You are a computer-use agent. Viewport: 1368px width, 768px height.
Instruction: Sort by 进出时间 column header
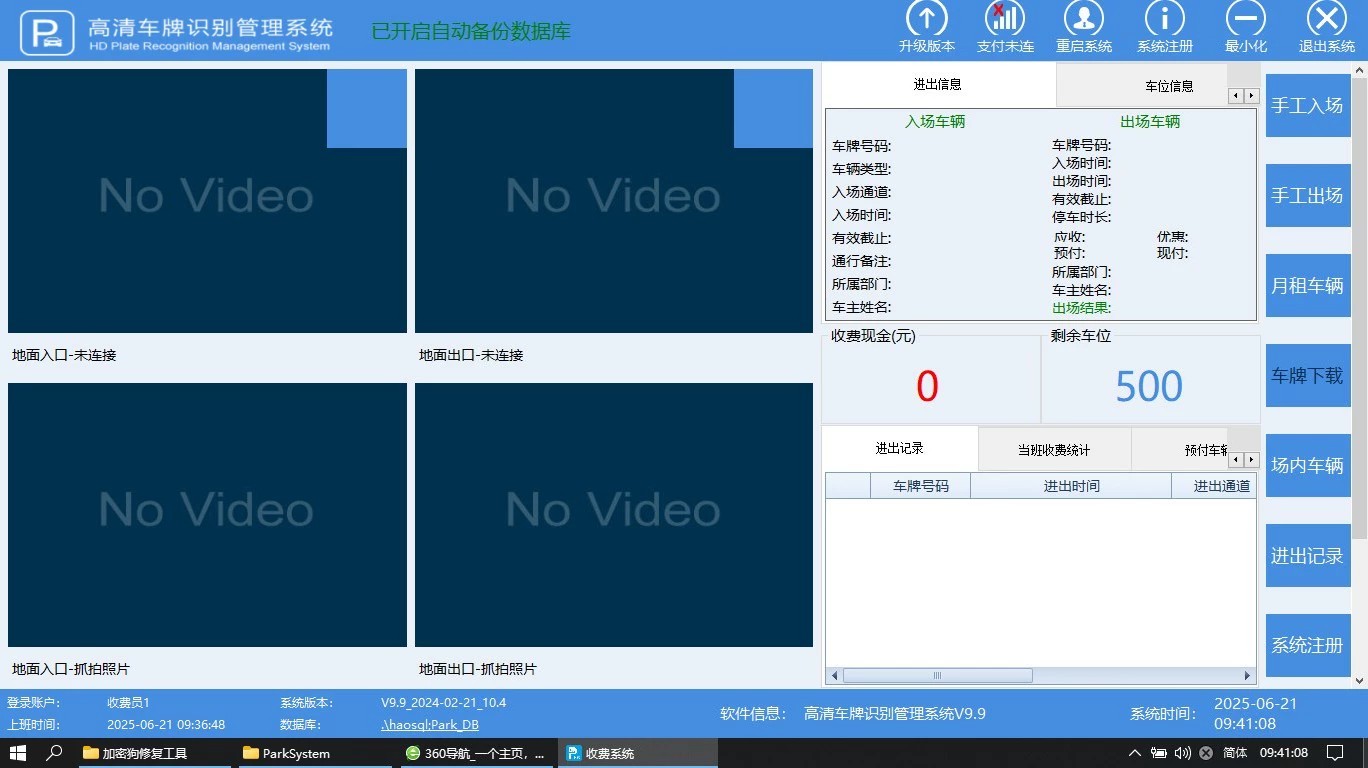pyautogui.click(x=1071, y=486)
